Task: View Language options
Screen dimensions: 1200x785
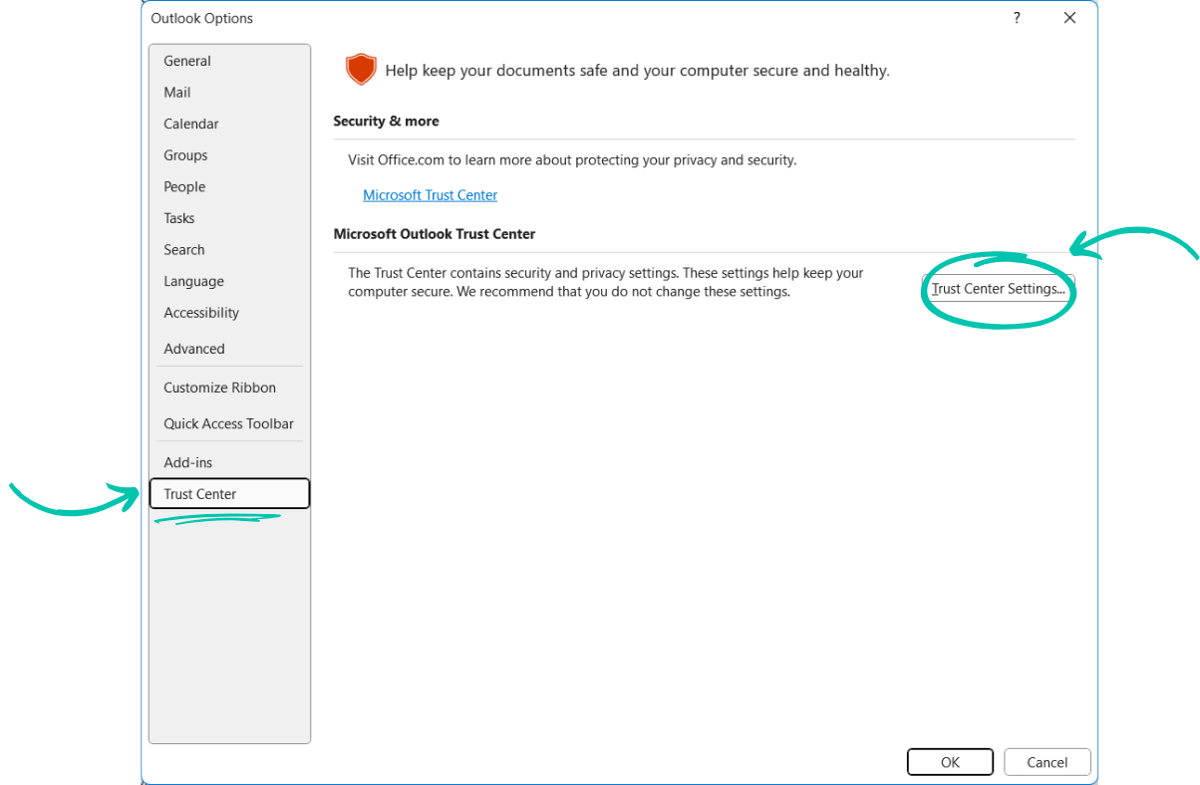Action: [193, 281]
